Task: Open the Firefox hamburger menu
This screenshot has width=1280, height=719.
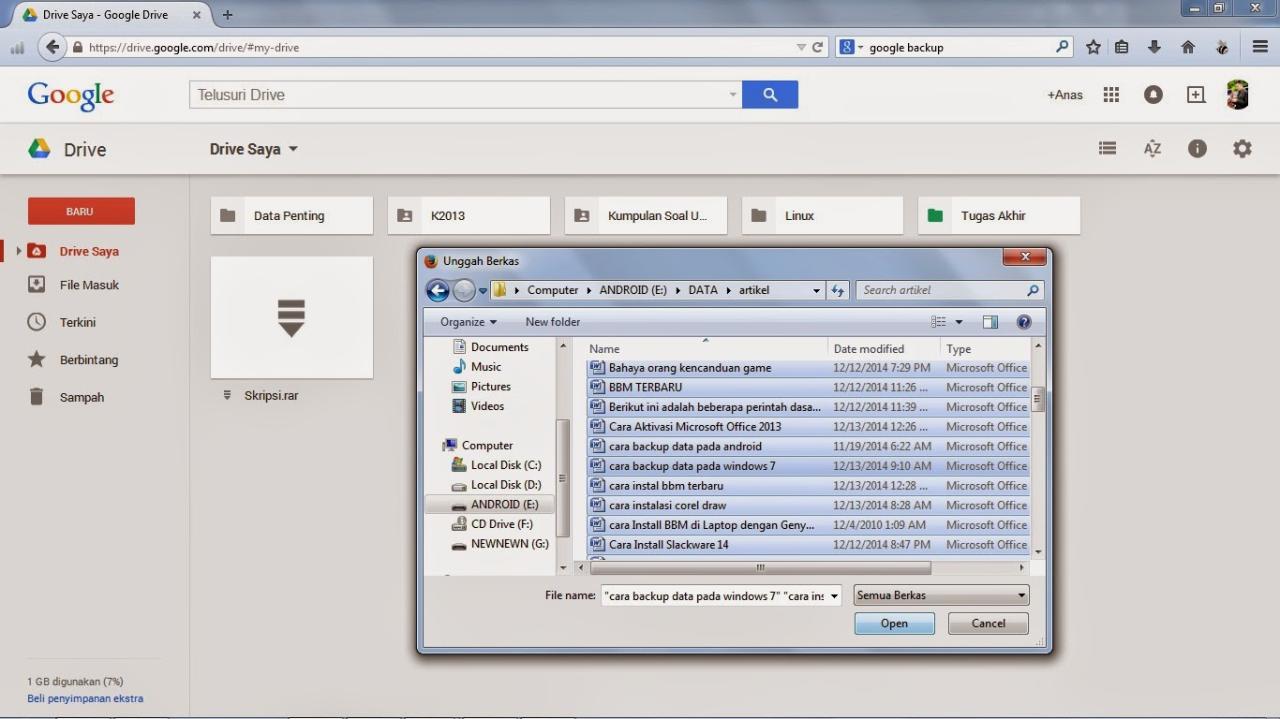Action: [1260, 47]
